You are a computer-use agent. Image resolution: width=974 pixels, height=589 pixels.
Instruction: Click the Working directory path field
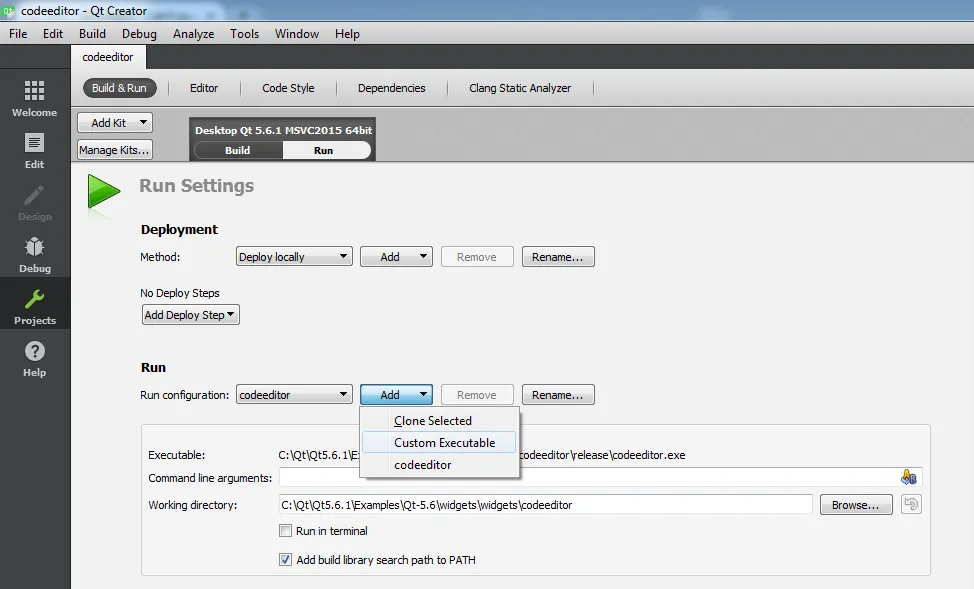click(545, 505)
